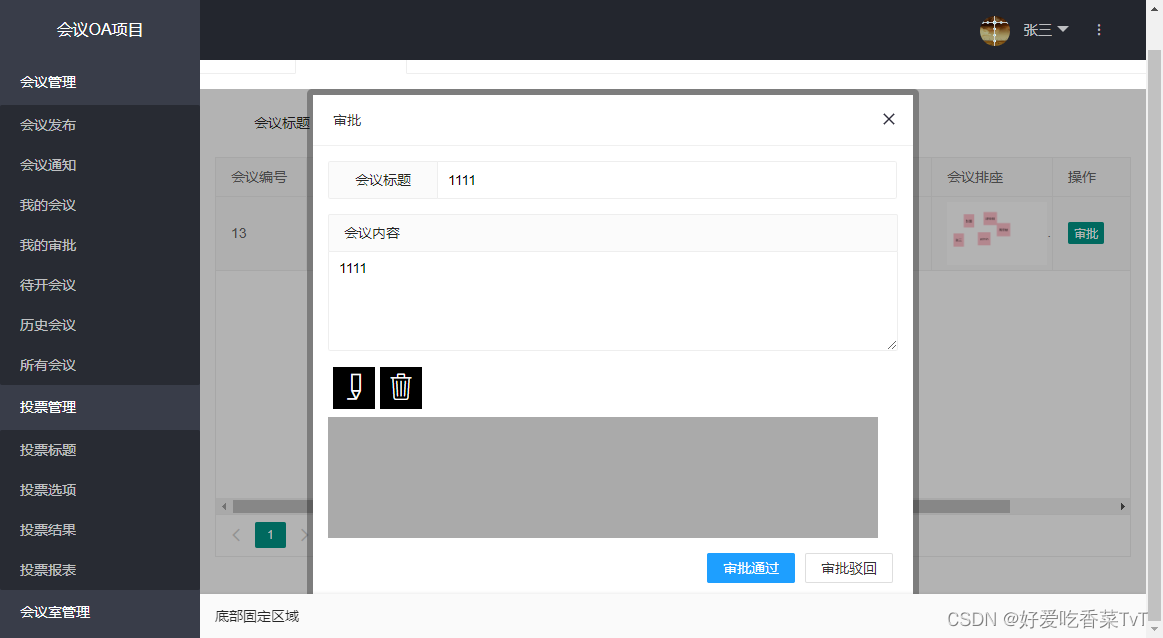1163x638 pixels.
Task: Expand the 张三 user dropdown
Action: pos(1046,30)
